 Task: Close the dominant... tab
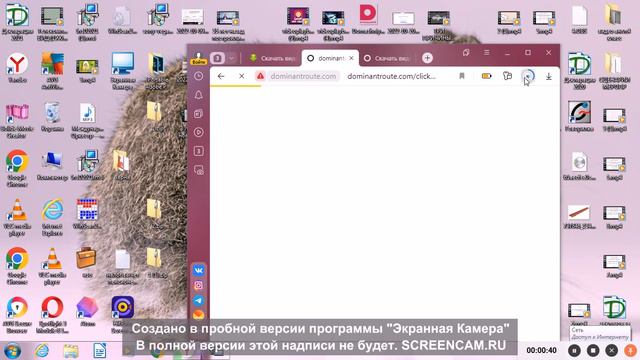coord(351,58)
